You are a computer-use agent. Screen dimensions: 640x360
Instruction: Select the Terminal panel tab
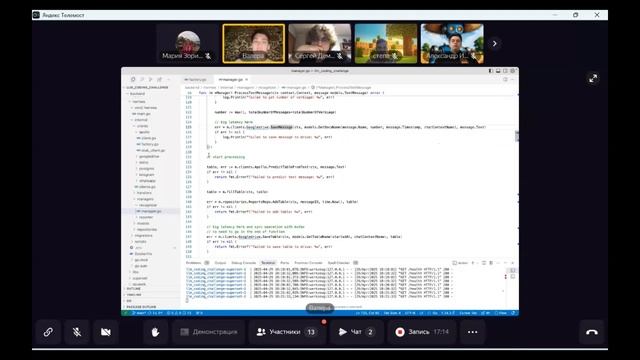(268, 263)
